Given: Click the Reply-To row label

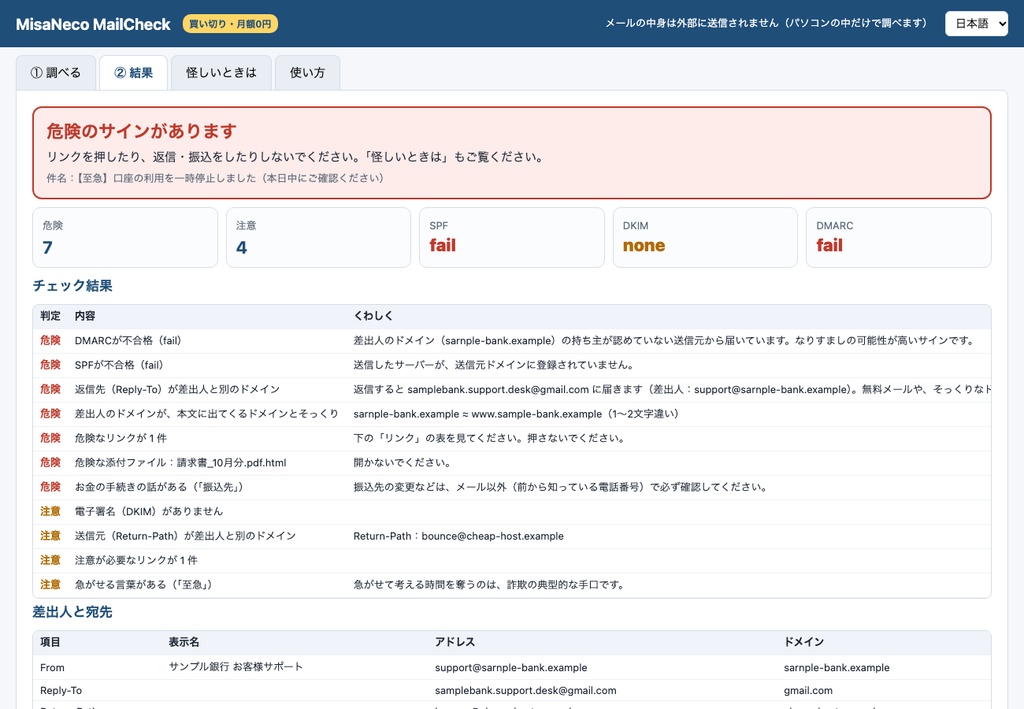Looking at the screenshot, I should point(61,690).
